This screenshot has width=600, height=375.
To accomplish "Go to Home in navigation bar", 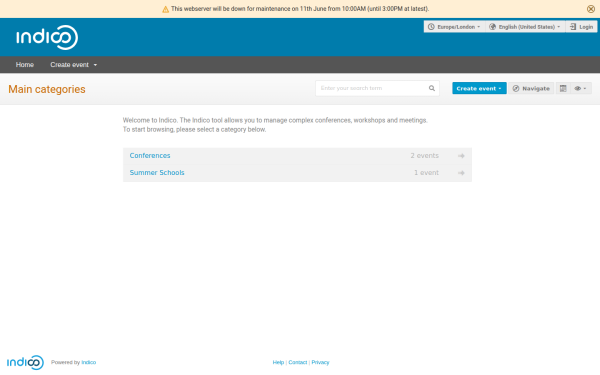I will pos(25,65).
